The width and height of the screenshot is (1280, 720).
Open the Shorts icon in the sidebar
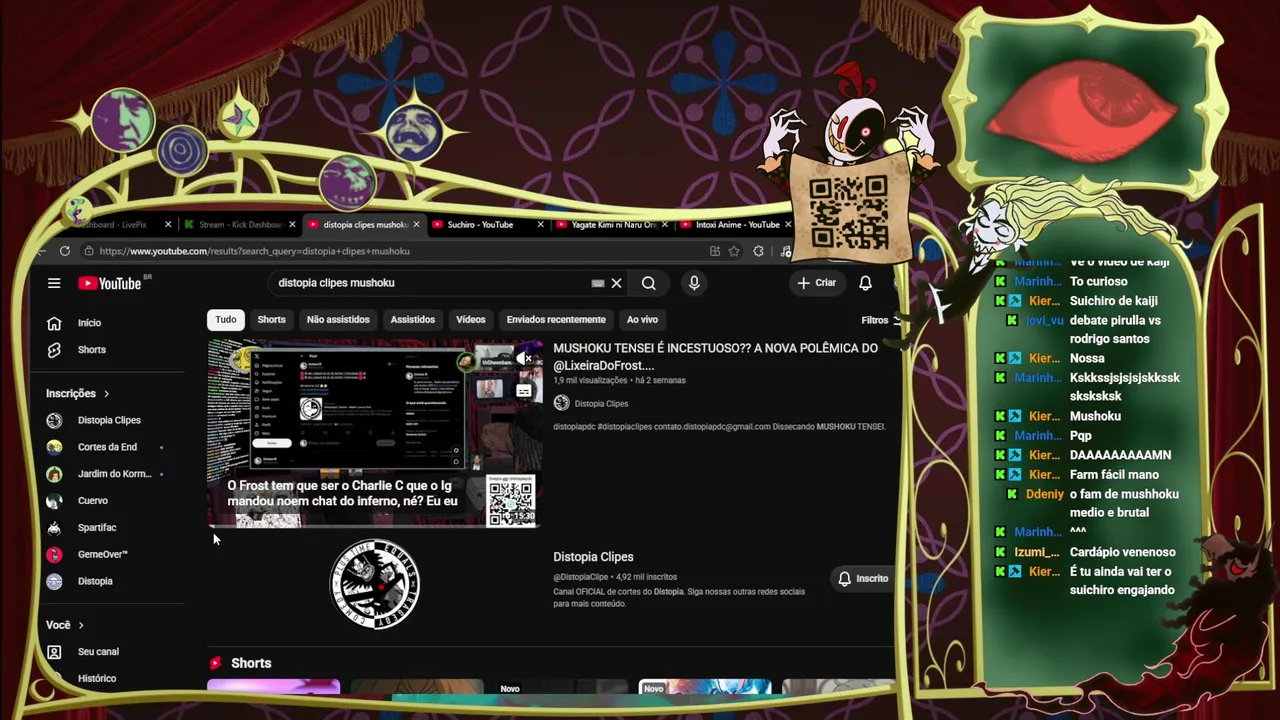click(54, 350)
